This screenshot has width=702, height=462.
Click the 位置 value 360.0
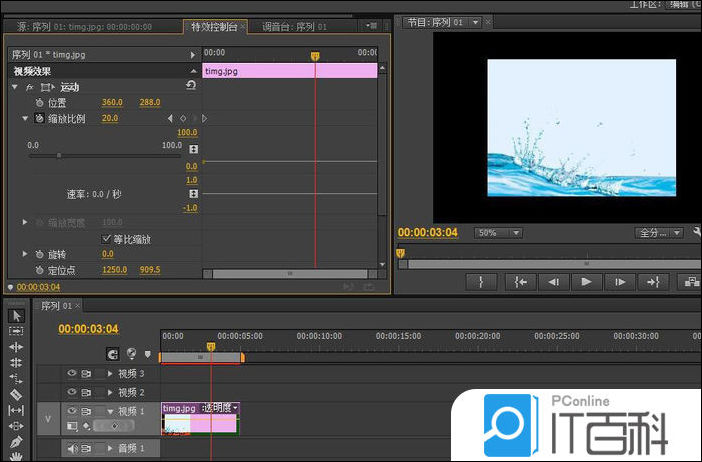(x=112, y=102)
